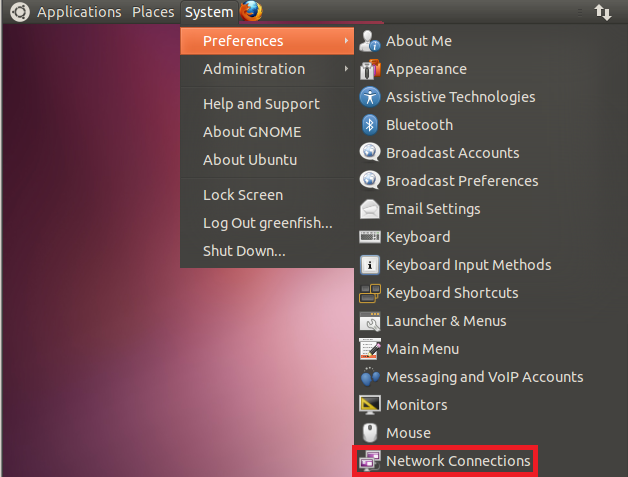
Task: Launch Firefox from the top panel icon
Action: click(251, 11)
